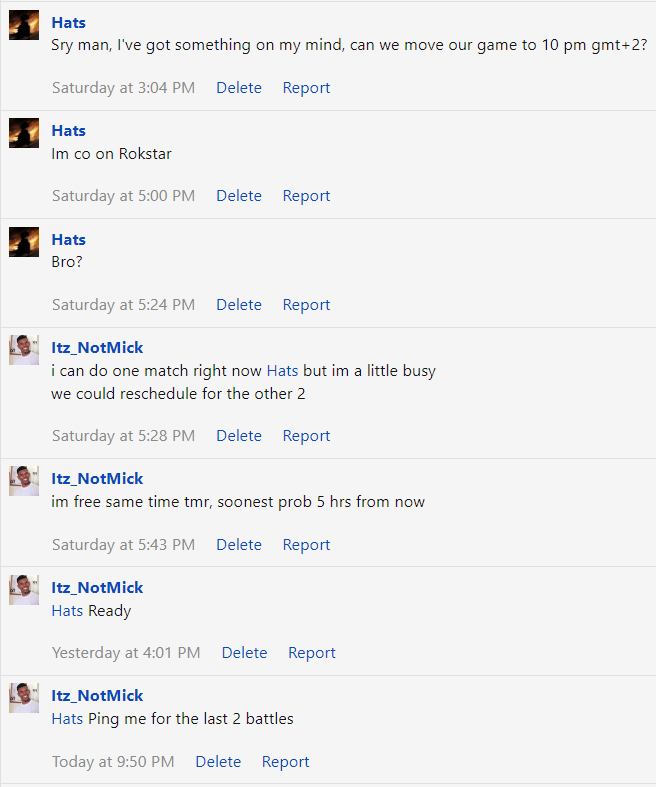Delete the 'Bro?' post from 5:24 PM

[x=239, y=305]
